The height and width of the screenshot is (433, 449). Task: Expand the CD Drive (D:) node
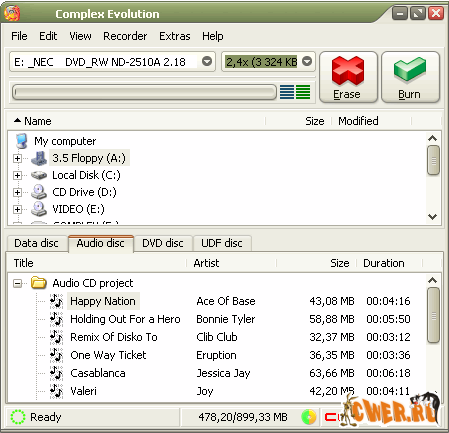pyautogui.click(x=18, y=192)
